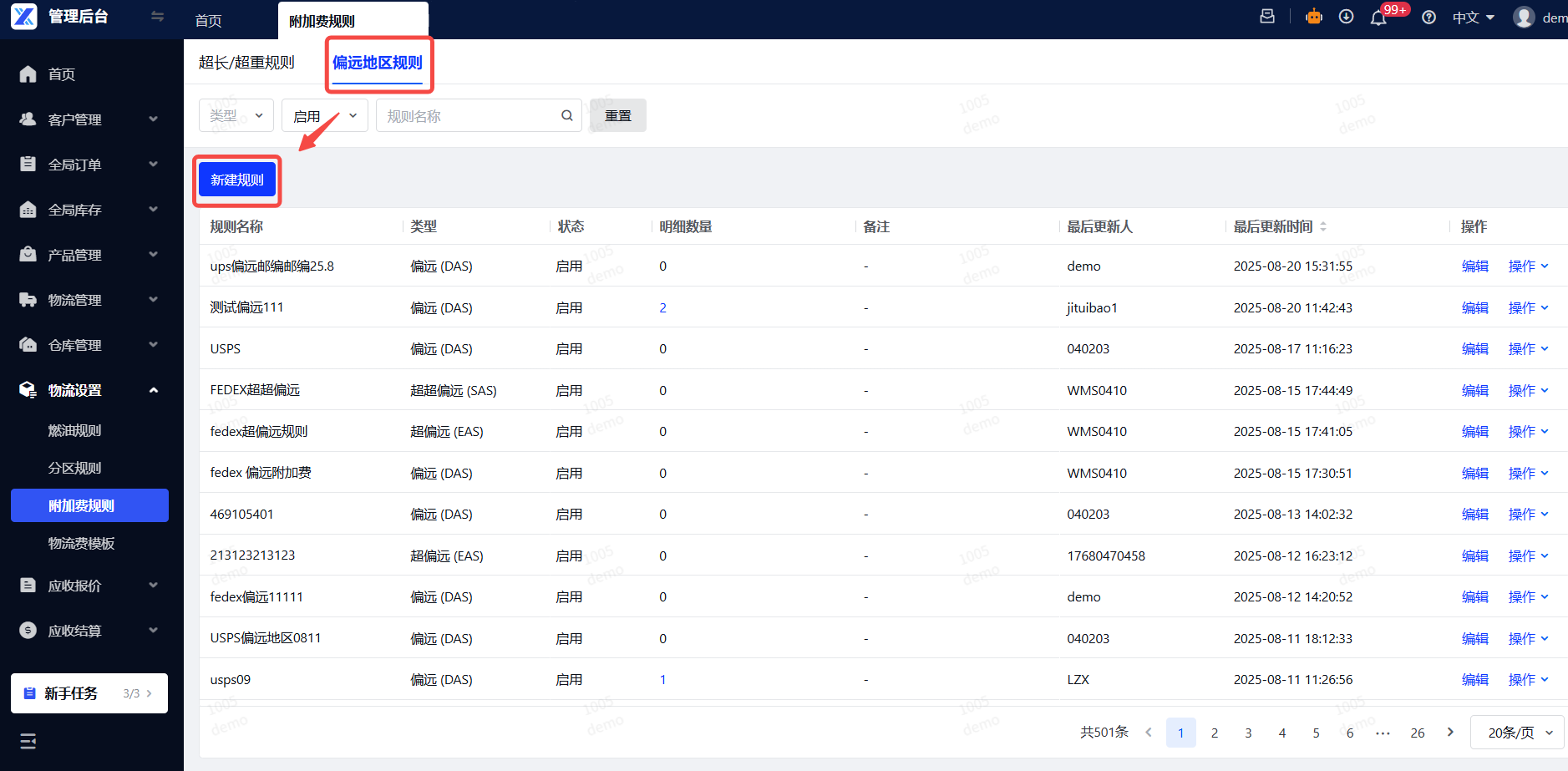Click the 物流管理 truck icon

pyautogui.click(x=28, y=300)
